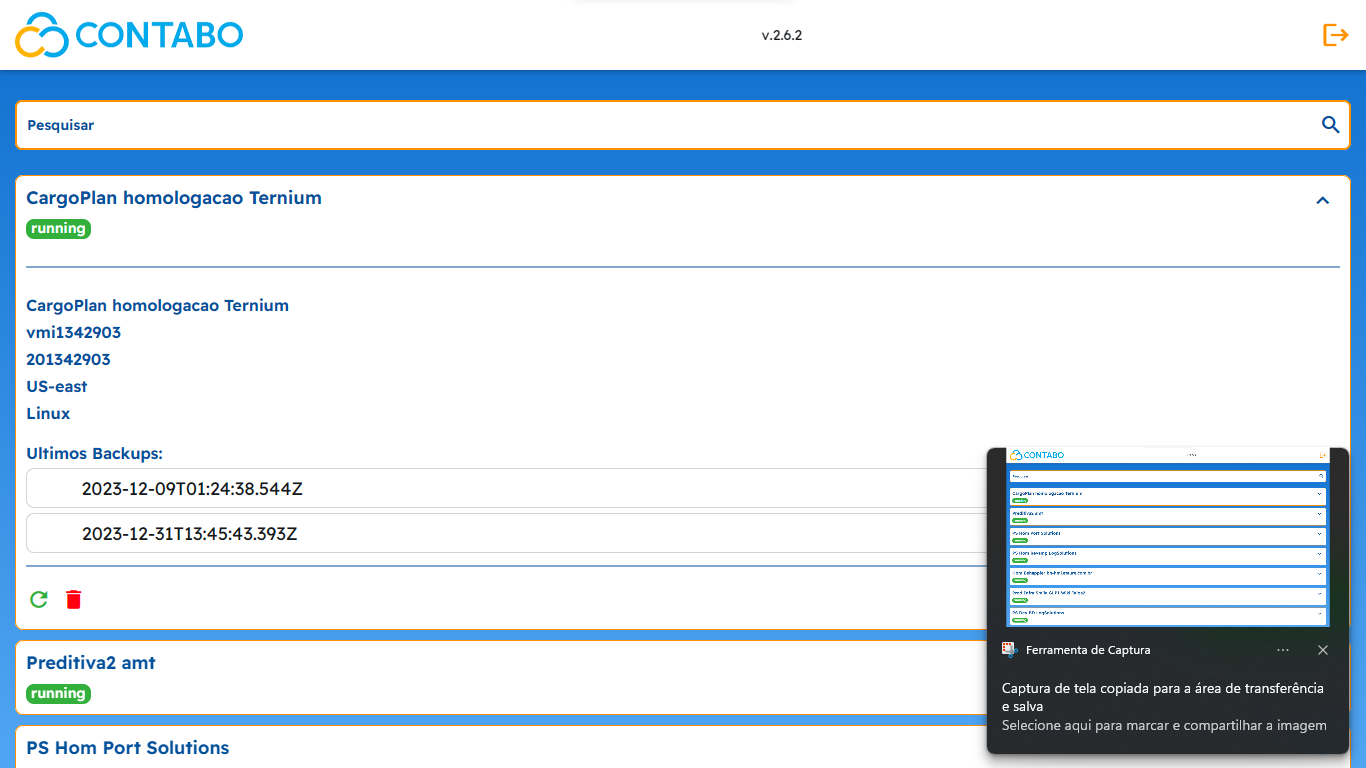Open the Ferramenta de Captura notification options
The width and height of the screenshot is (1366, 768).
(x=1283, y=650)
